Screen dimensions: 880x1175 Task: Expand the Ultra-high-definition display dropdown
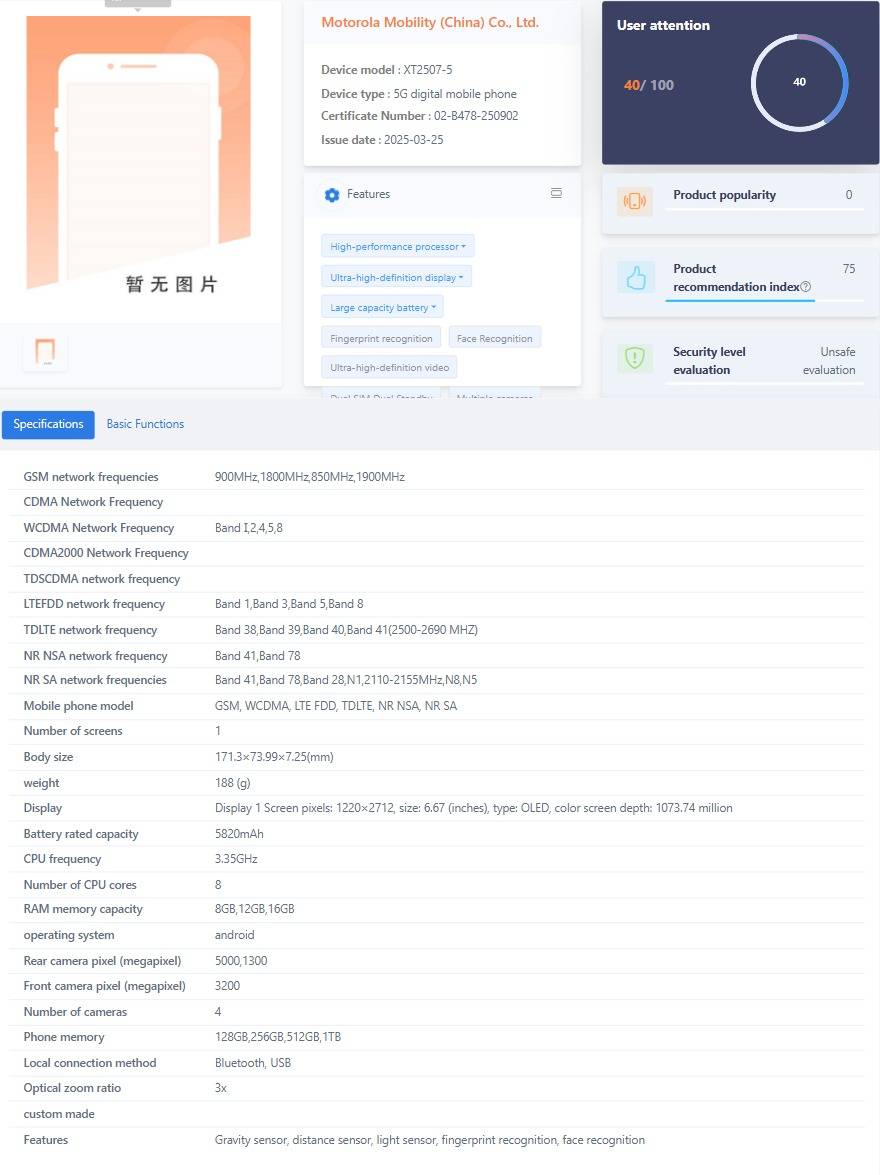click(396, 277)
